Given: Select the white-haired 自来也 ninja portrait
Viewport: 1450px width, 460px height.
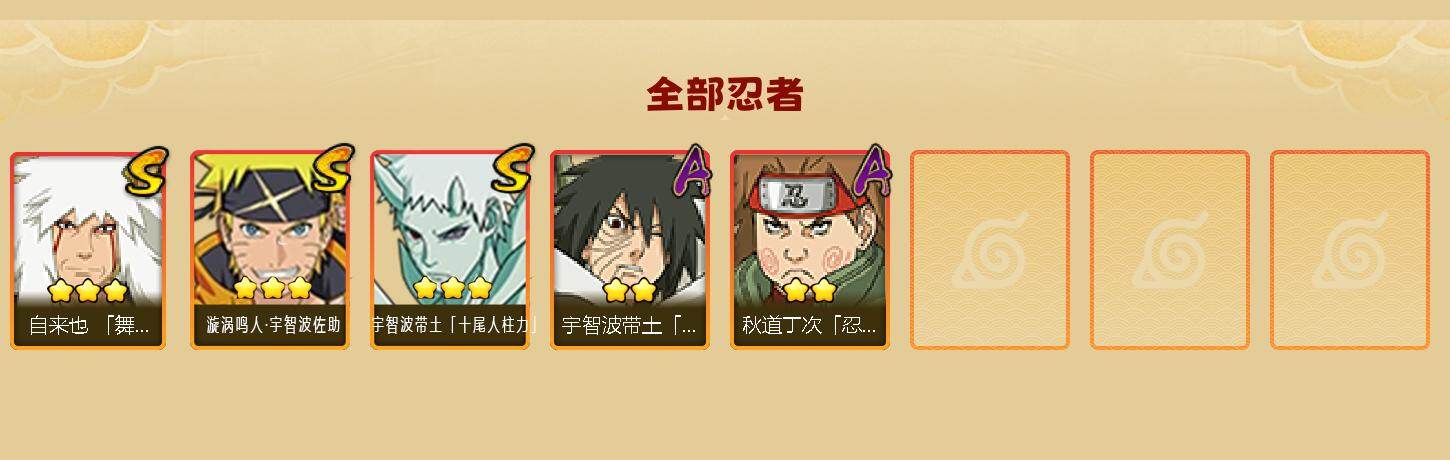Looking at the screenshot, I should [x=88, y=250].
